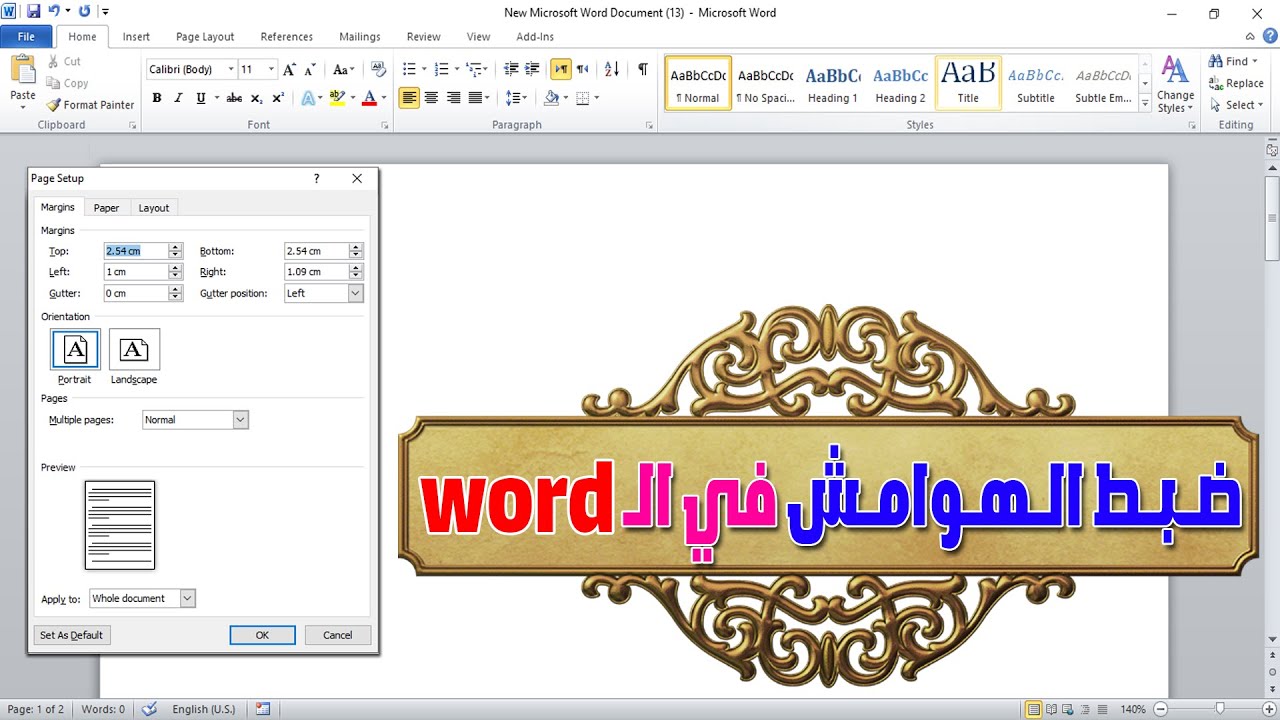
Task: Apply the Text Effects glowing A
Action: pyautogui.click(x=308, y=98)
